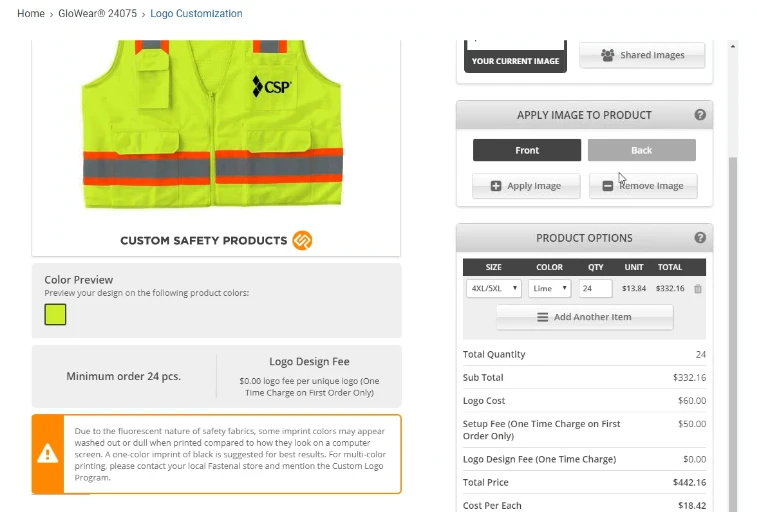Click the Logo Design Fee heading
The height and width of the screenshot is (512, 757).
[x=309, y=361]
